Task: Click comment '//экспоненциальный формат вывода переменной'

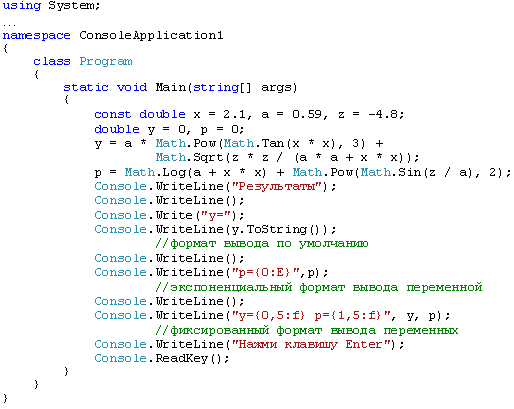Action: pyautogui.click(x=319, y=287)
